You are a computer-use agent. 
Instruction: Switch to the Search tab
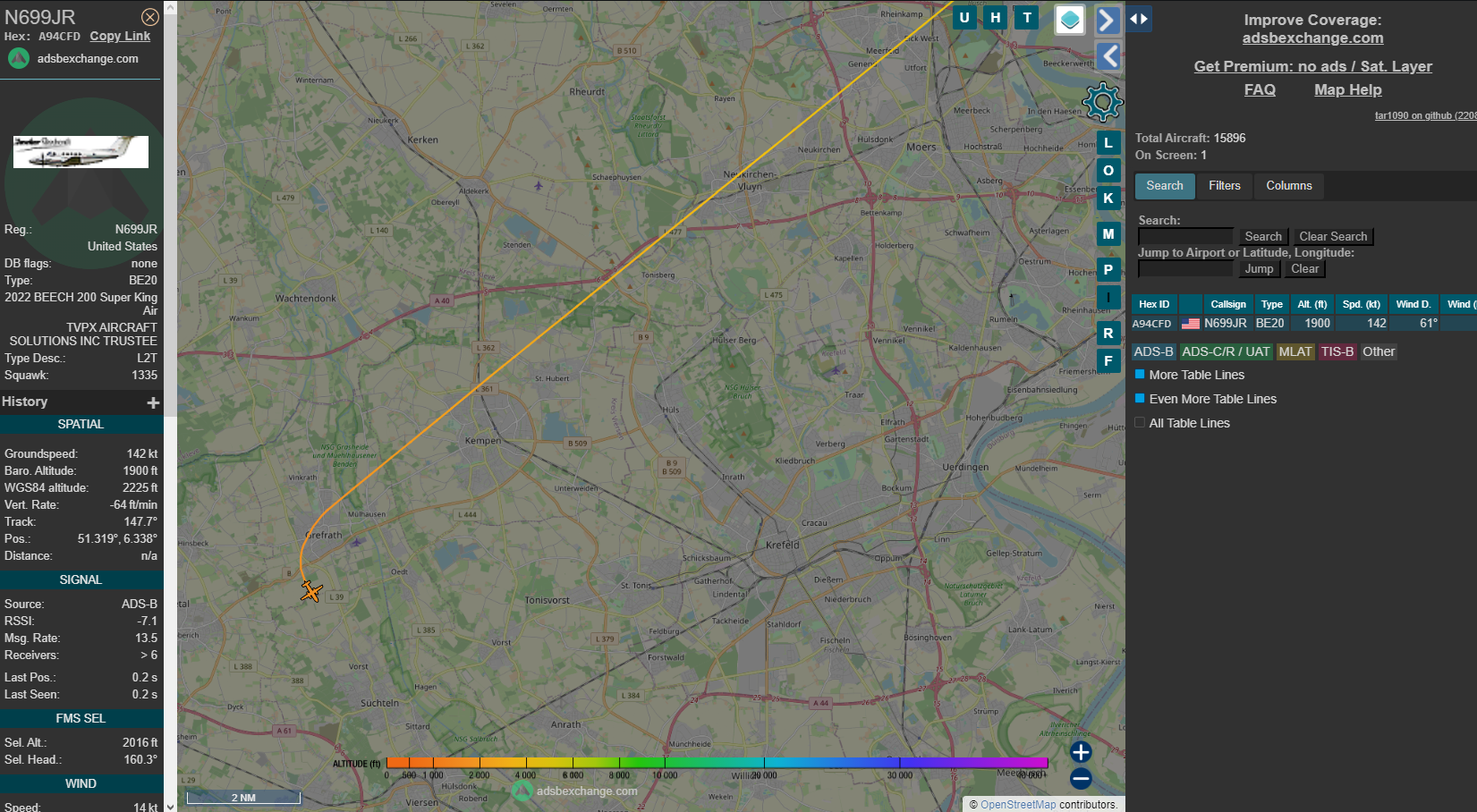coord(1165,186)
